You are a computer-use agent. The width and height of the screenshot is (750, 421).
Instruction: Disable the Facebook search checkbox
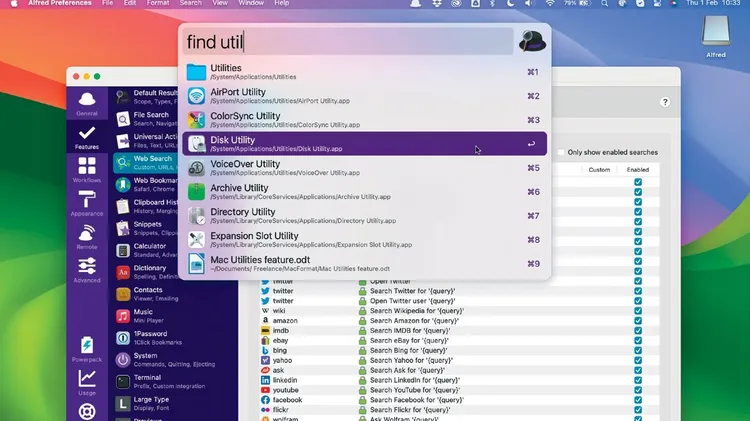coord(638,400)
